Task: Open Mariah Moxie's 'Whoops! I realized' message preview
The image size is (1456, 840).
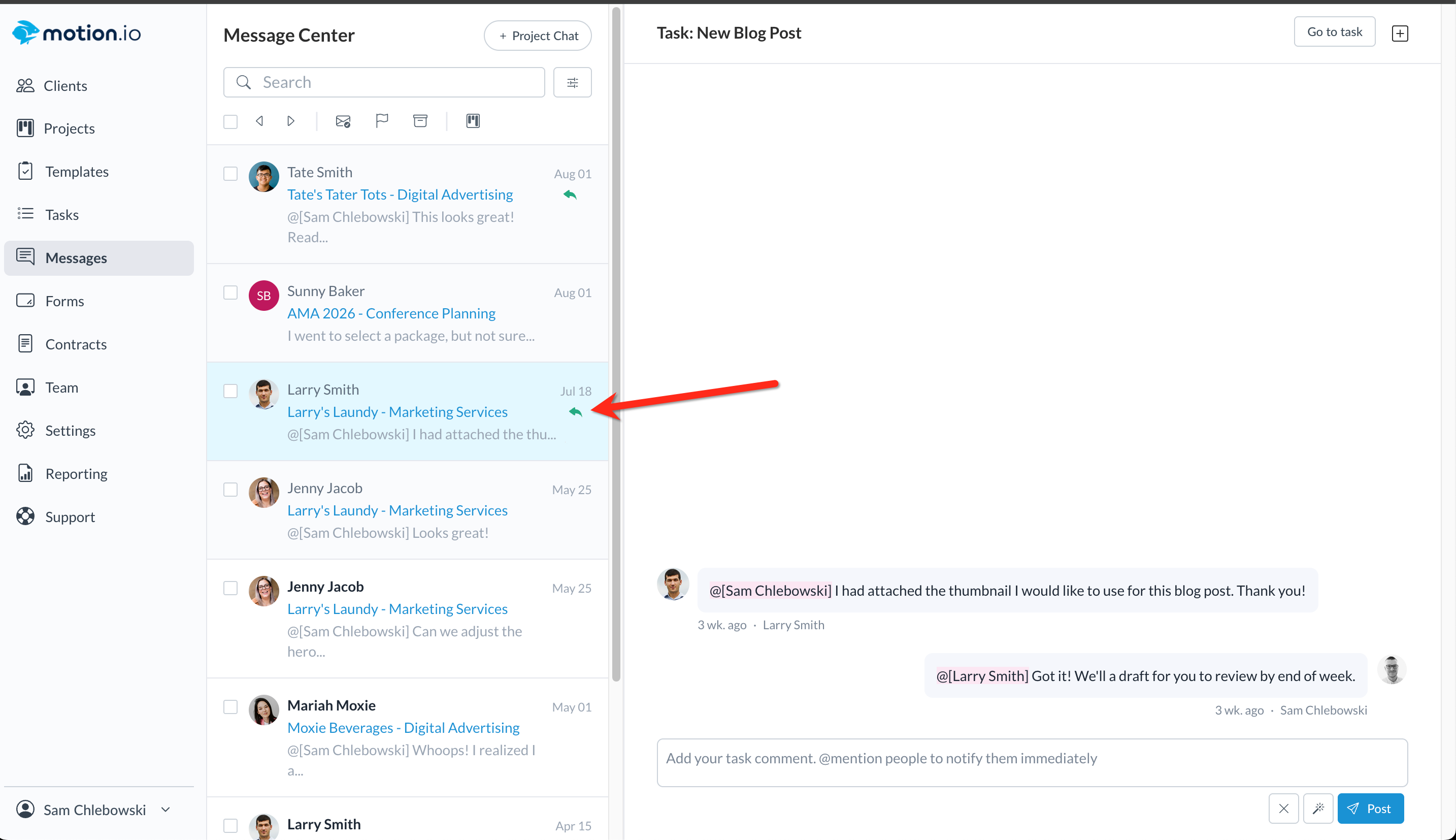Action: (411, 760)
